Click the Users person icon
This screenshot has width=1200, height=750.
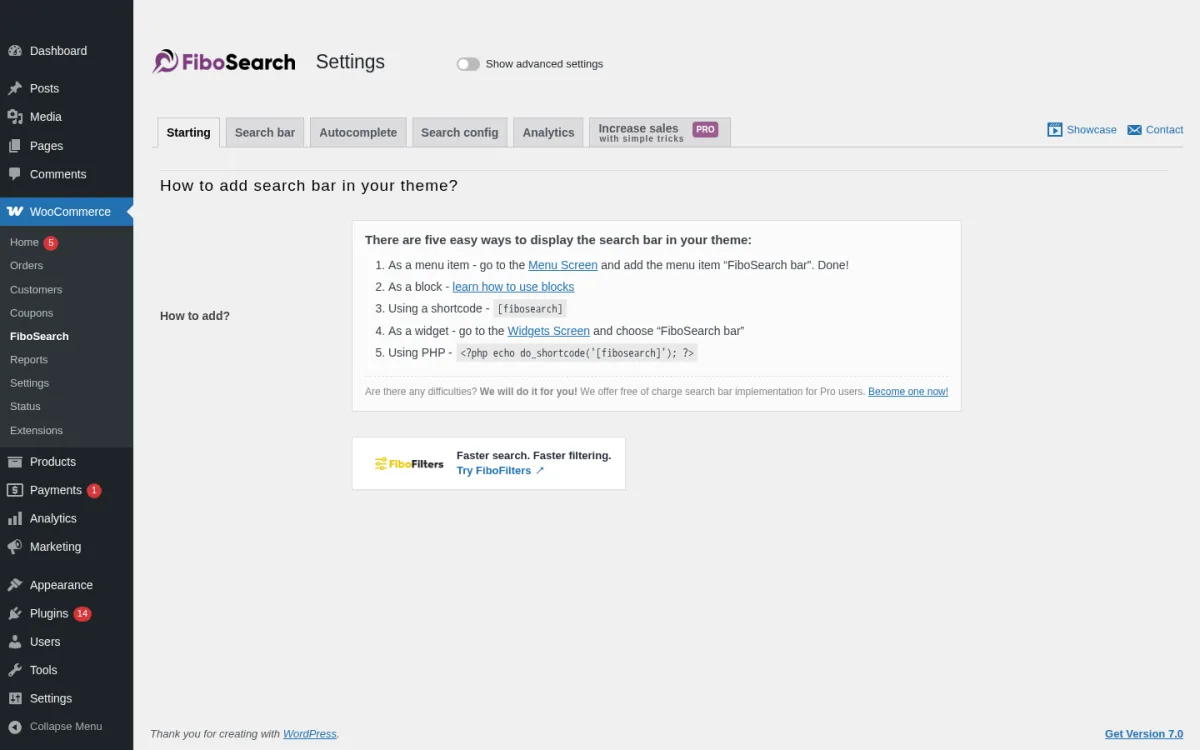[x=15, y=642]
